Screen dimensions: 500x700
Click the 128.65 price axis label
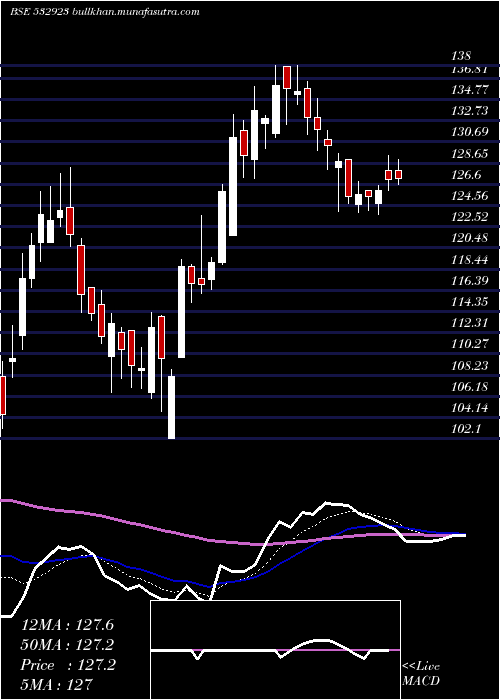(470, 154)
